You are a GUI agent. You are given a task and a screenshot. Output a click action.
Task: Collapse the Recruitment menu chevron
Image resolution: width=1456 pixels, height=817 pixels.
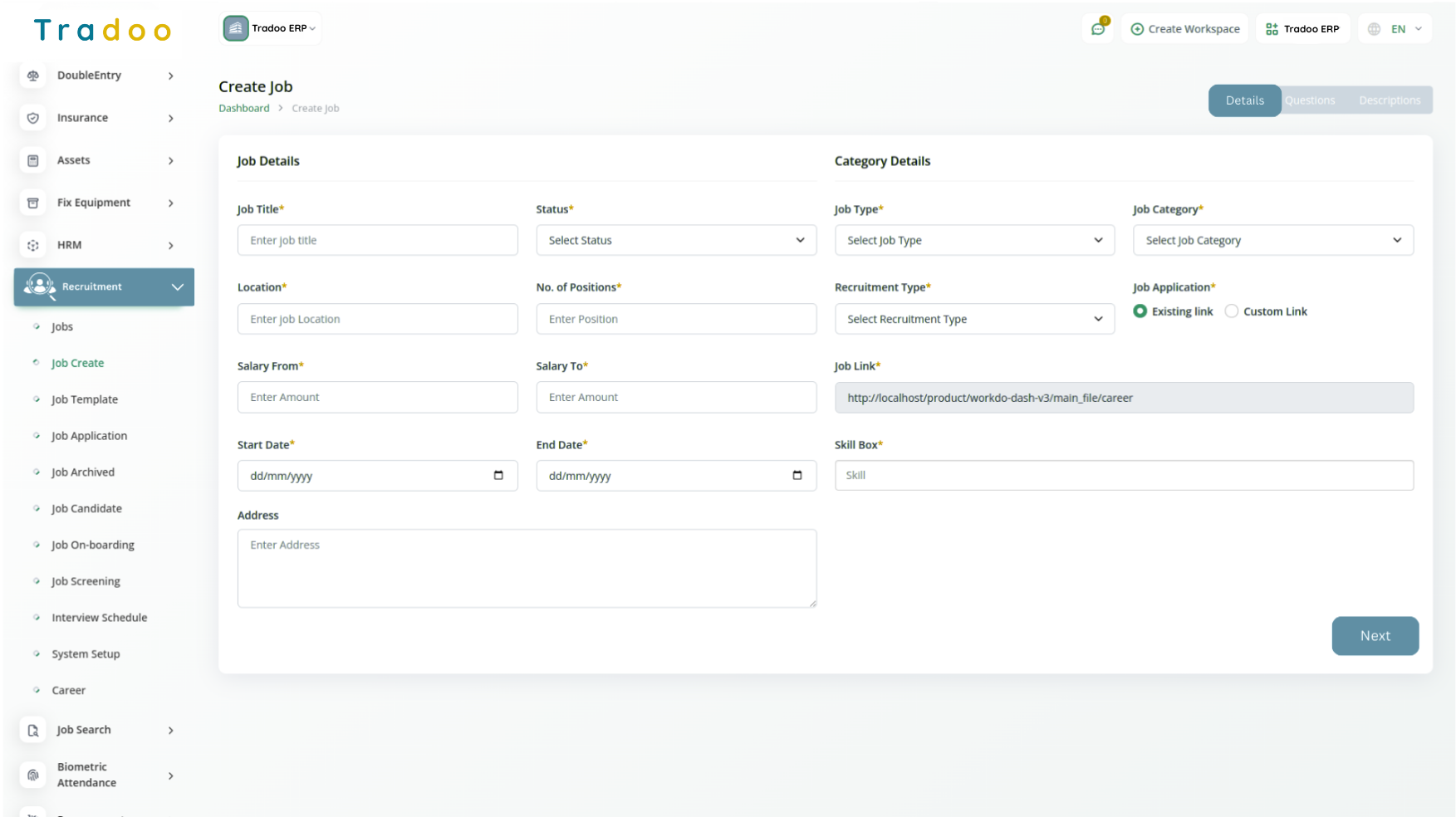[x=177, y=287]
